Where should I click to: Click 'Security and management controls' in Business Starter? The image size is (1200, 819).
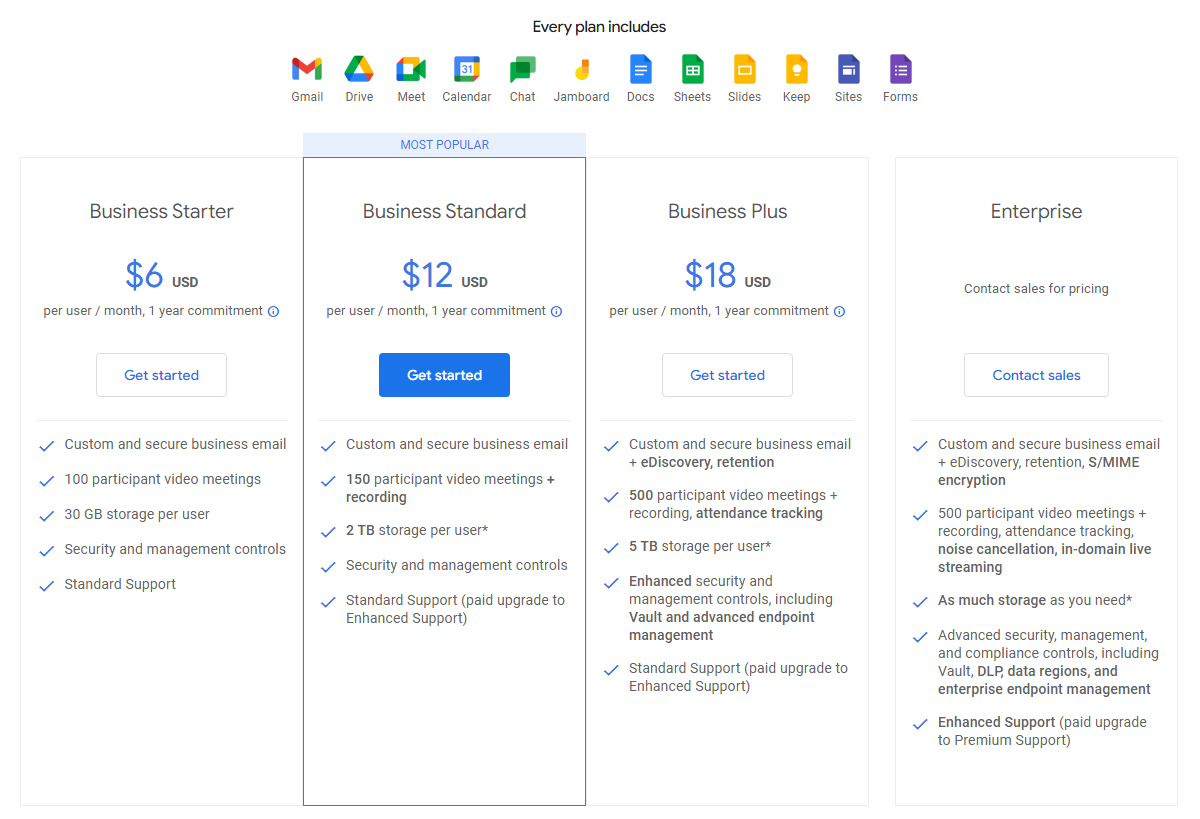point(175,549)
